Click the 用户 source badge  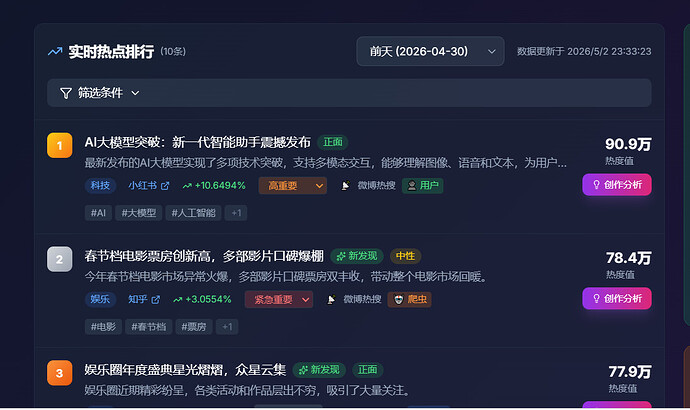[422, 186]
